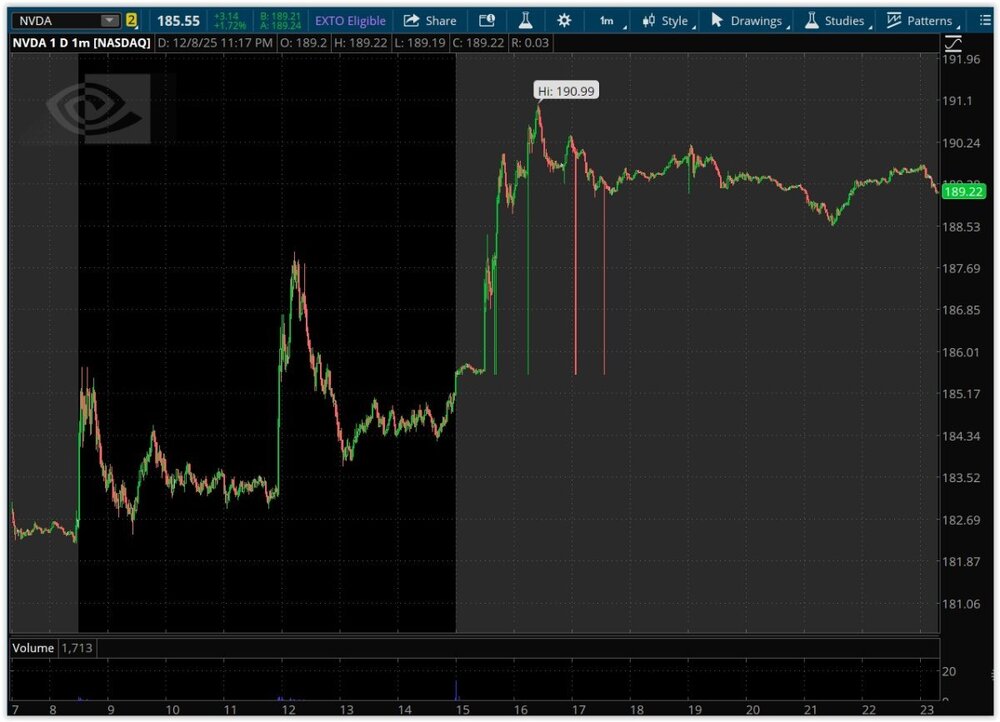The image size is (1000, 722).
Task: Open the NVDA symbol dropdown
Action: click(x=108, y=20)
